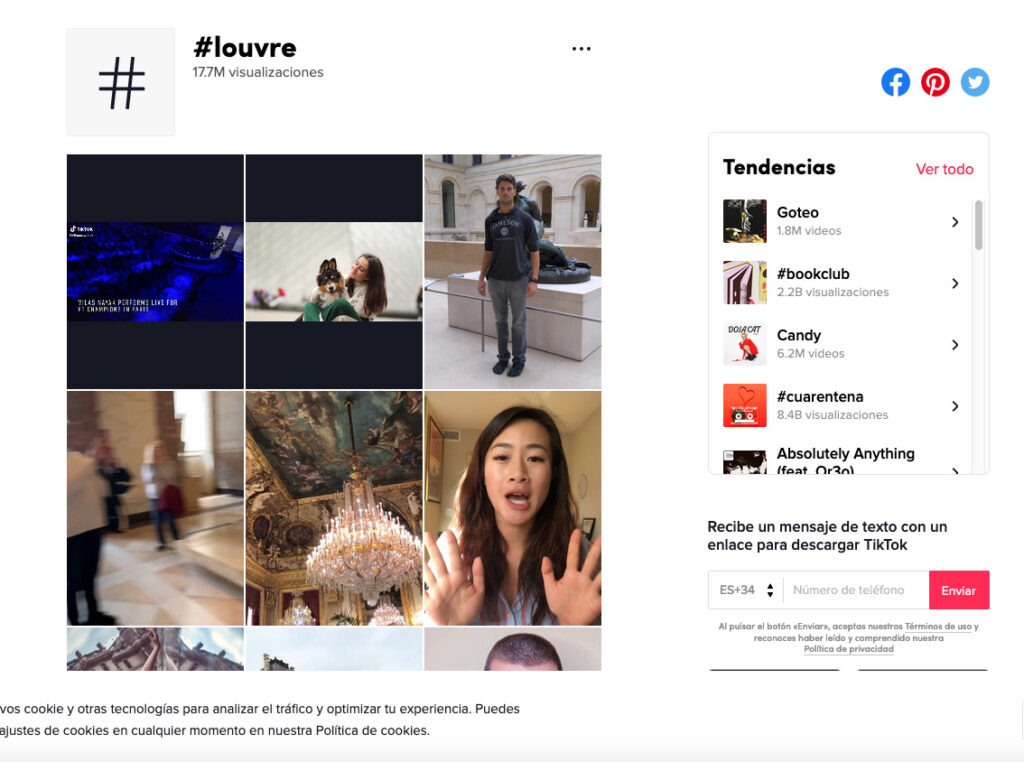Click the large hashtag icon for #louvre
Image resolution: width=1024 pixels, height=762 pixels.
[121, 82]
